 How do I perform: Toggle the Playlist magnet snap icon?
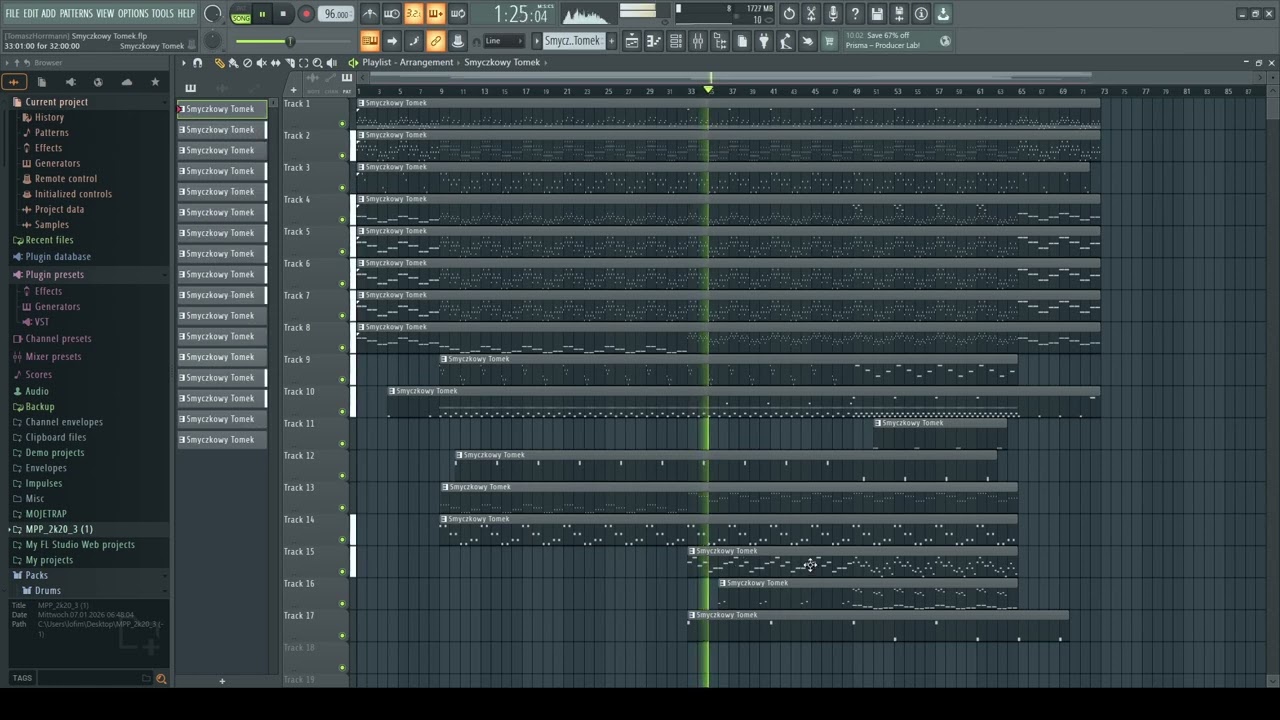[x=197, y=63]
